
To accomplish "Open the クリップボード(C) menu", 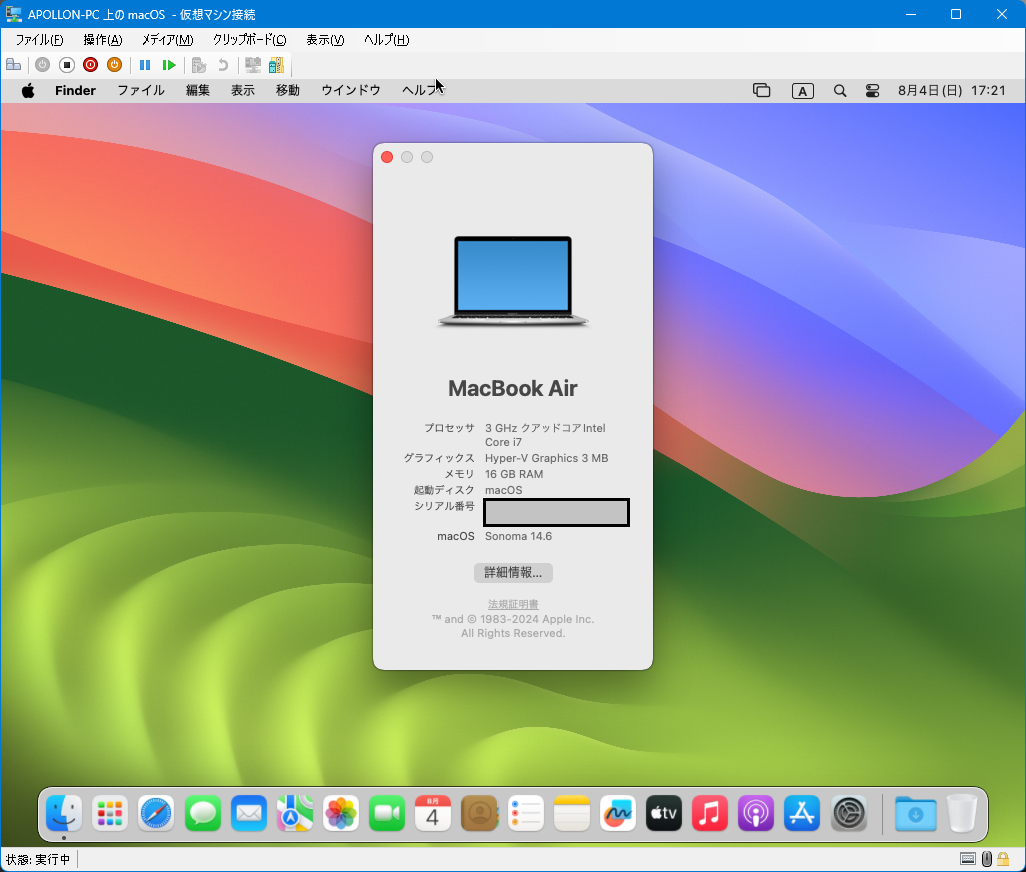I will coord(249,40).
